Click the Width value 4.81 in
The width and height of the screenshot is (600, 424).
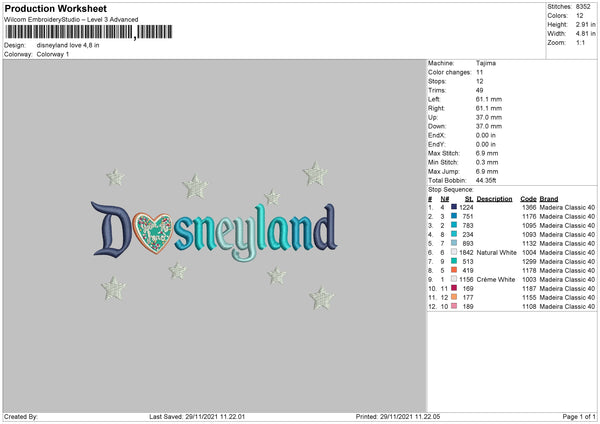[x=585, y=34]
